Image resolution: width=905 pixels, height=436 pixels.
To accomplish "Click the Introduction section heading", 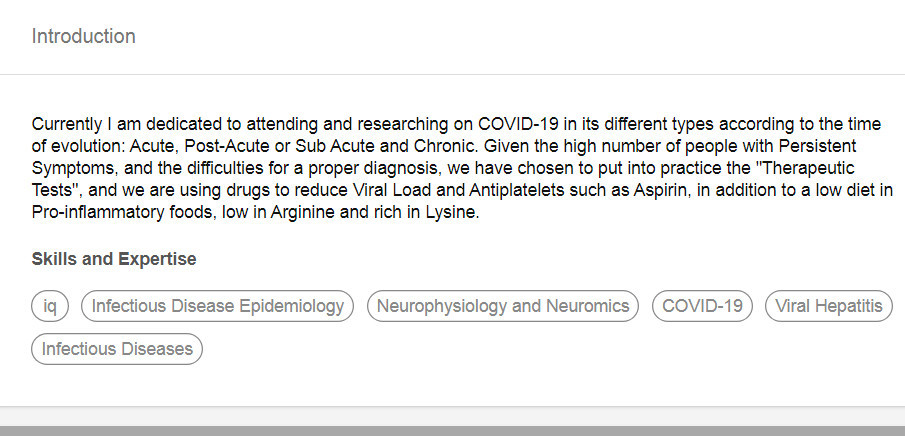I will pos(84,36).
